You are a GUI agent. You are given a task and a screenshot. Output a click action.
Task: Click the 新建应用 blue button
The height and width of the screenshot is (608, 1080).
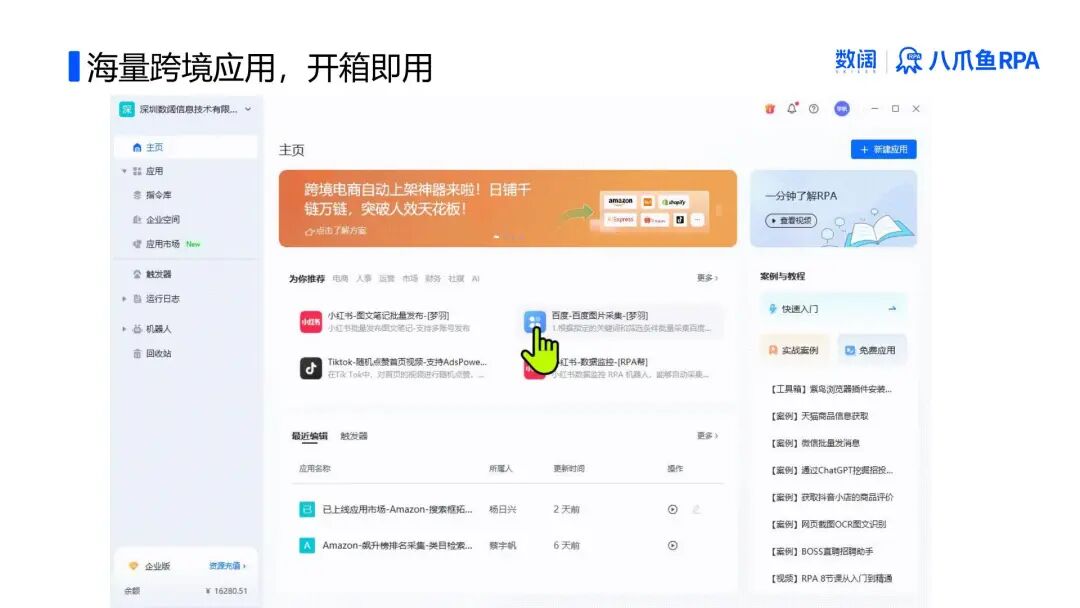click(882, 149)
